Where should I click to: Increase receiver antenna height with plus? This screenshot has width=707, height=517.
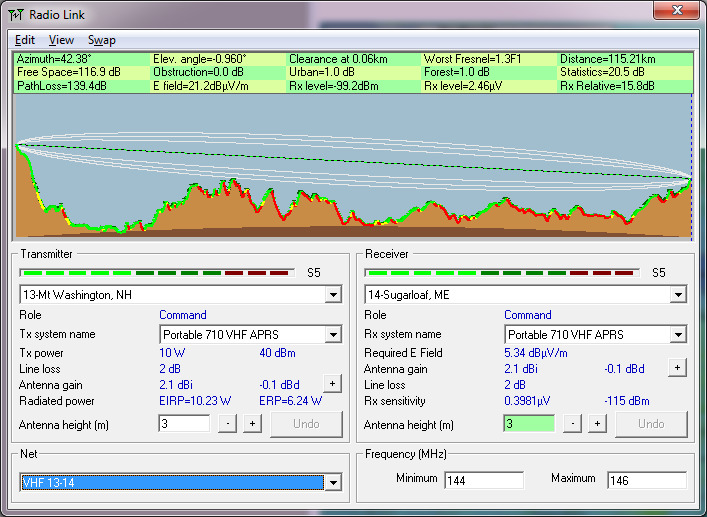pyautogui.click(x=597, y=424)
